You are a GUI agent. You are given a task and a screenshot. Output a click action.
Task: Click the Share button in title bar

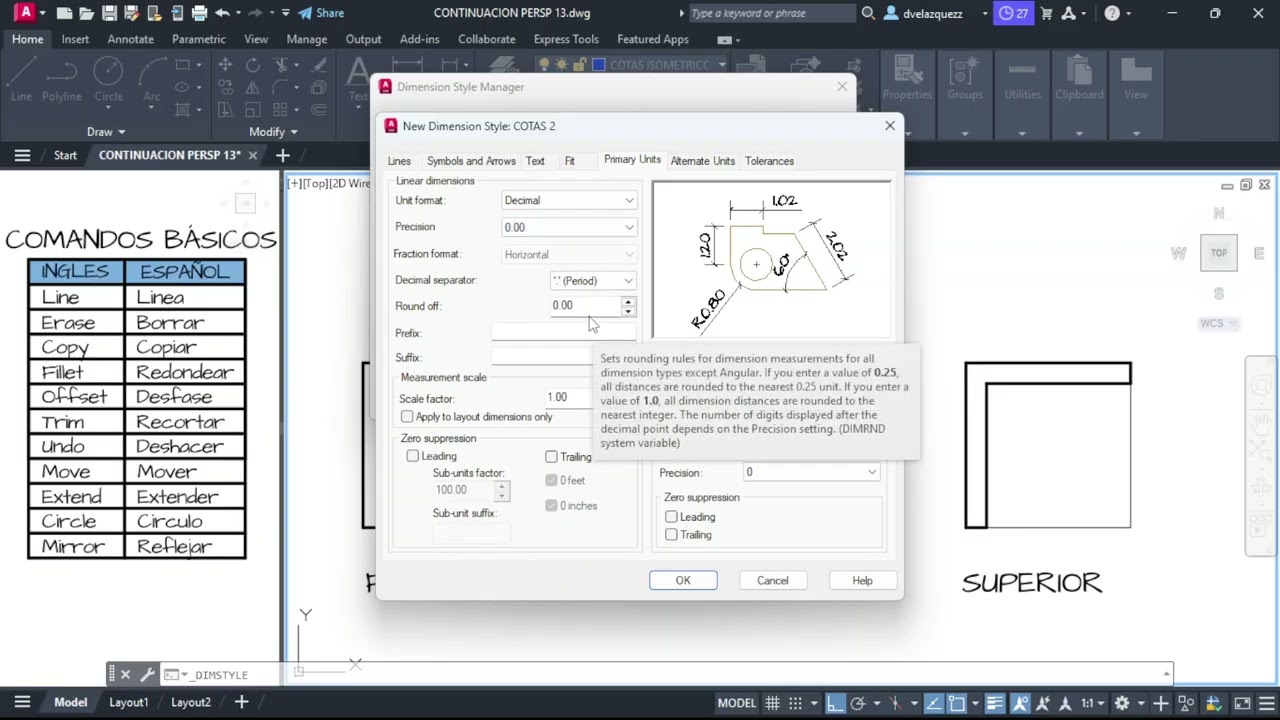321,13
